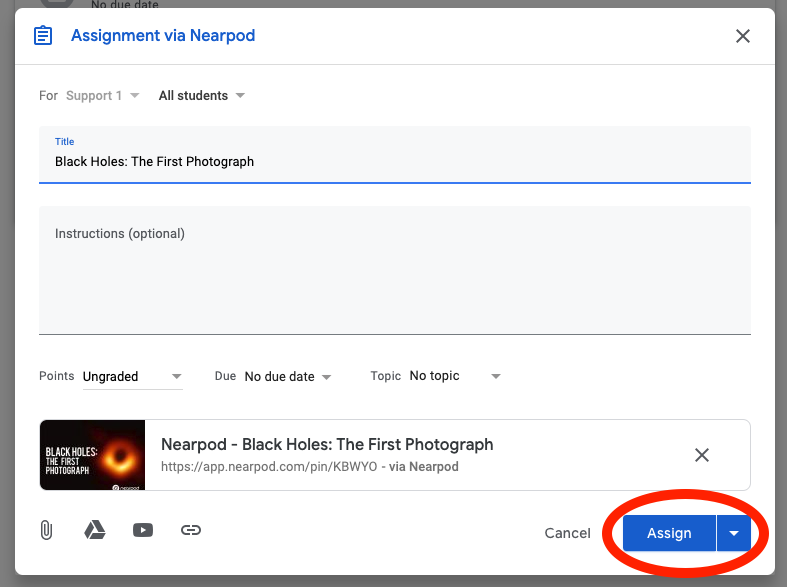Attach a file using the paperclip icon

pos(46,530)
